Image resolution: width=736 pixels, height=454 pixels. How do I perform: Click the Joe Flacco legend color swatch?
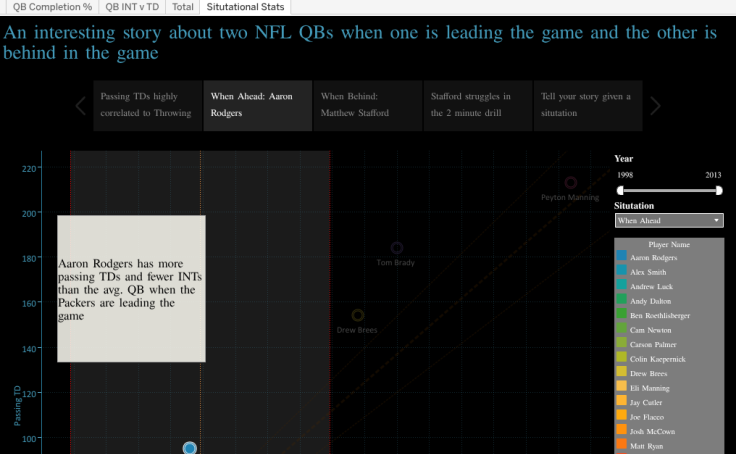[x=621, y=415]
